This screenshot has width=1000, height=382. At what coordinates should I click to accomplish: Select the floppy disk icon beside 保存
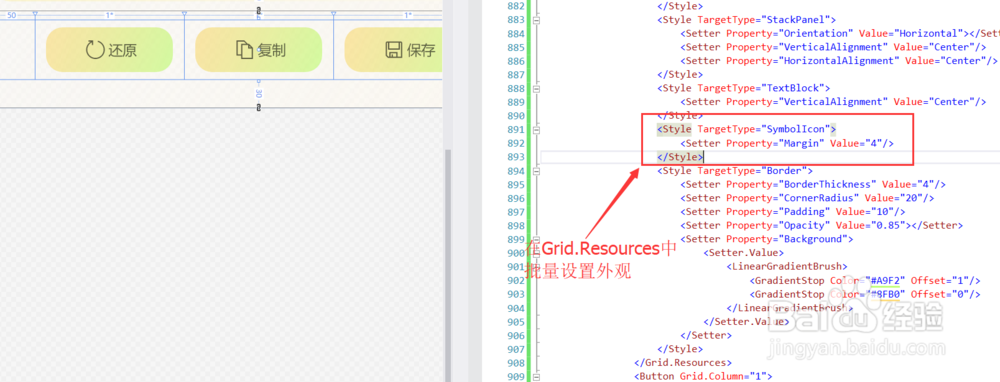[x=393, y=50]
